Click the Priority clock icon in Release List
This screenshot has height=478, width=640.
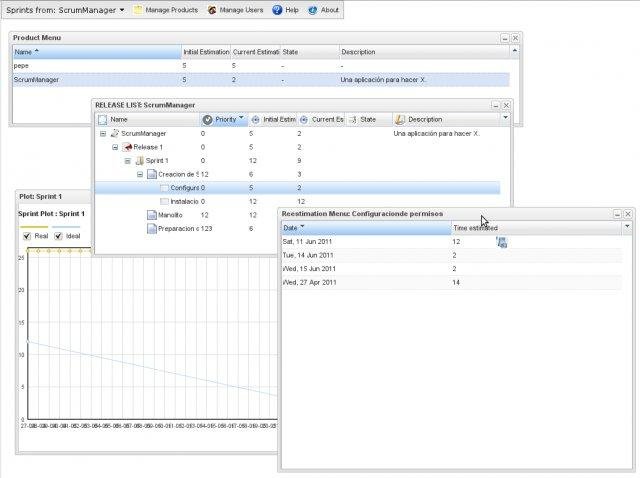[x=207, y=120]
